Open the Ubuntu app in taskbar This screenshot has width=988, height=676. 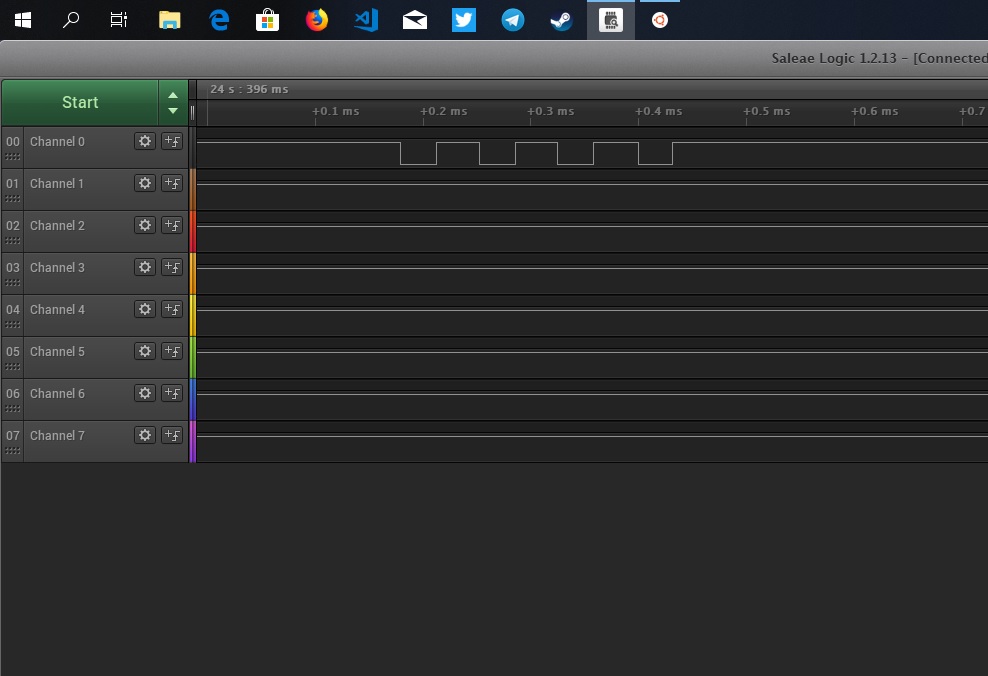coord(660,20)
